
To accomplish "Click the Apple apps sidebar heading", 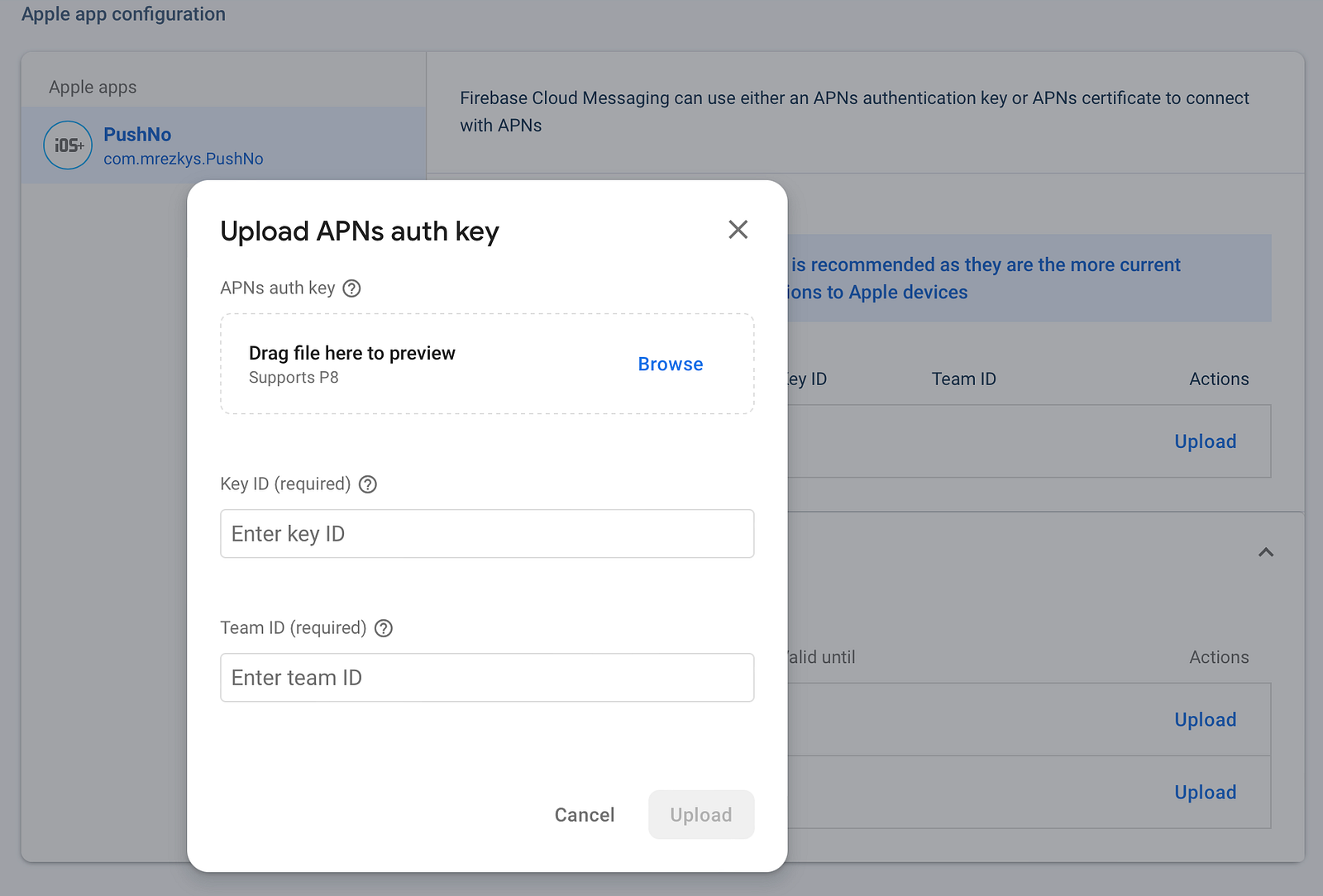I will click(x=93, y=88).
